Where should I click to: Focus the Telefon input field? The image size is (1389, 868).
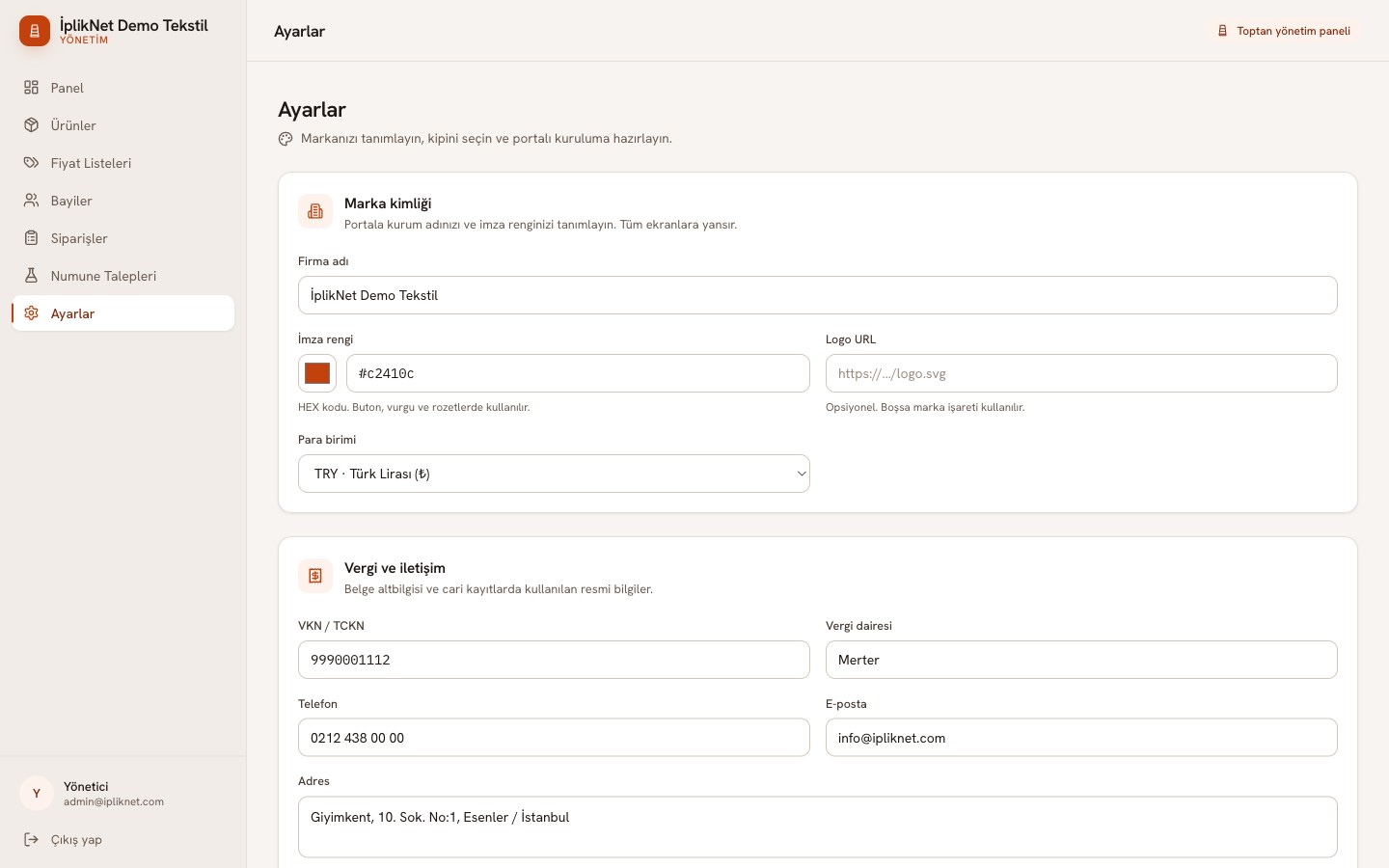click(554, 738)
